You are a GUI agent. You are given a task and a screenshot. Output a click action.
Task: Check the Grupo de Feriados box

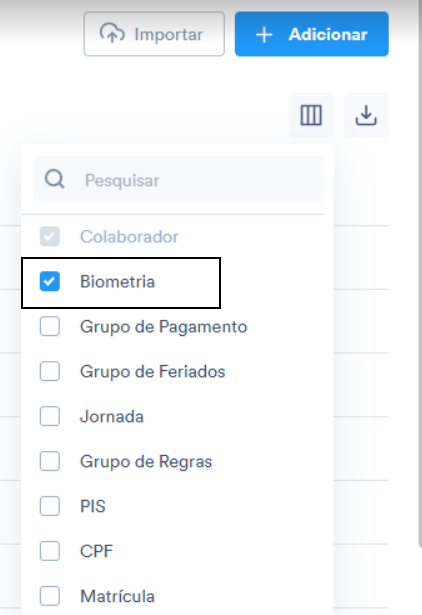coord(50,371)
